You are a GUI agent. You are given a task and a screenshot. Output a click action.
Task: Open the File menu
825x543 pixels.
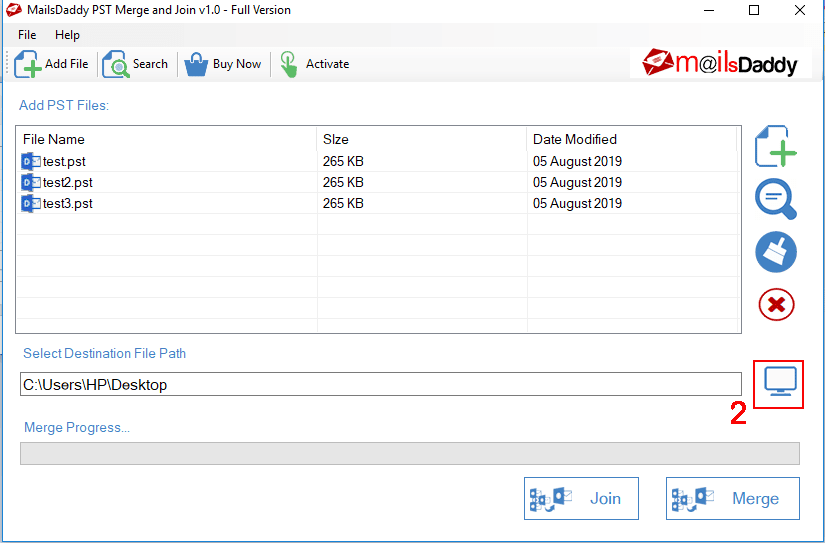27,35
